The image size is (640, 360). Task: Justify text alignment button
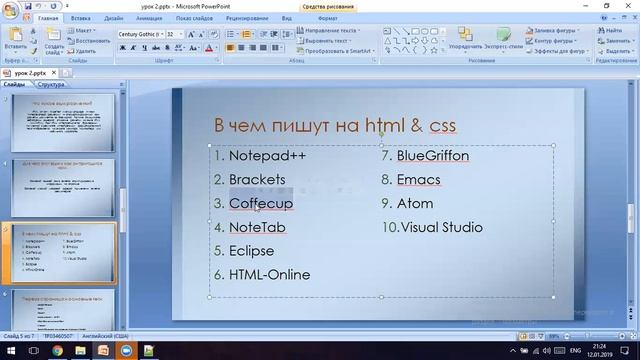coord(263,48)
